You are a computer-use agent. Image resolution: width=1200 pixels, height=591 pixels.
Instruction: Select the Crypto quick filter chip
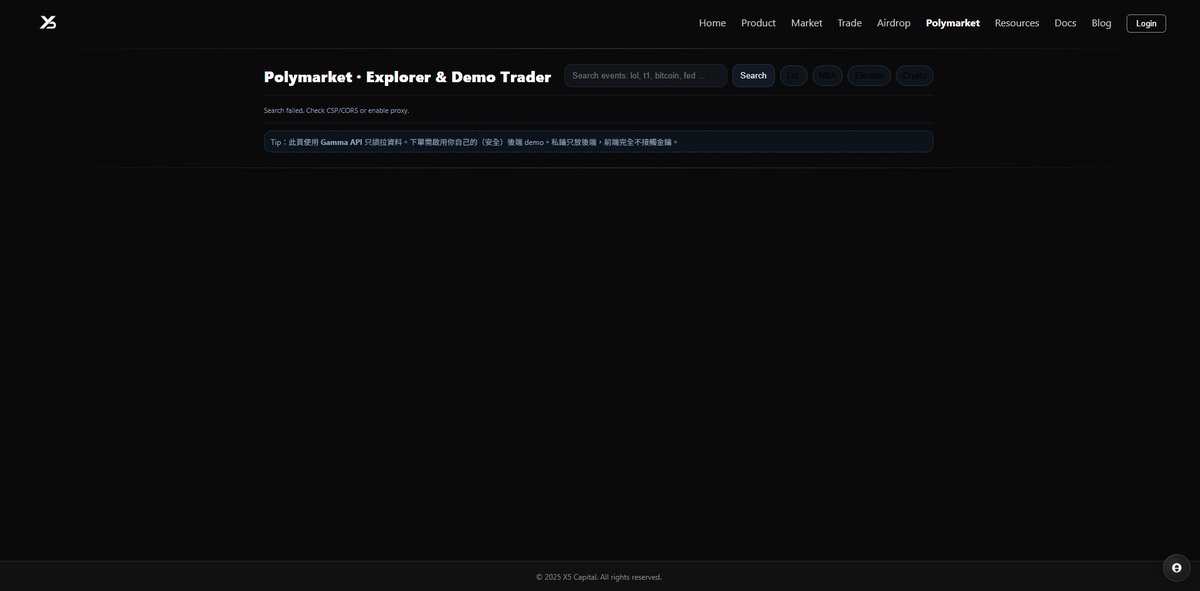click(x=915, y=76)
